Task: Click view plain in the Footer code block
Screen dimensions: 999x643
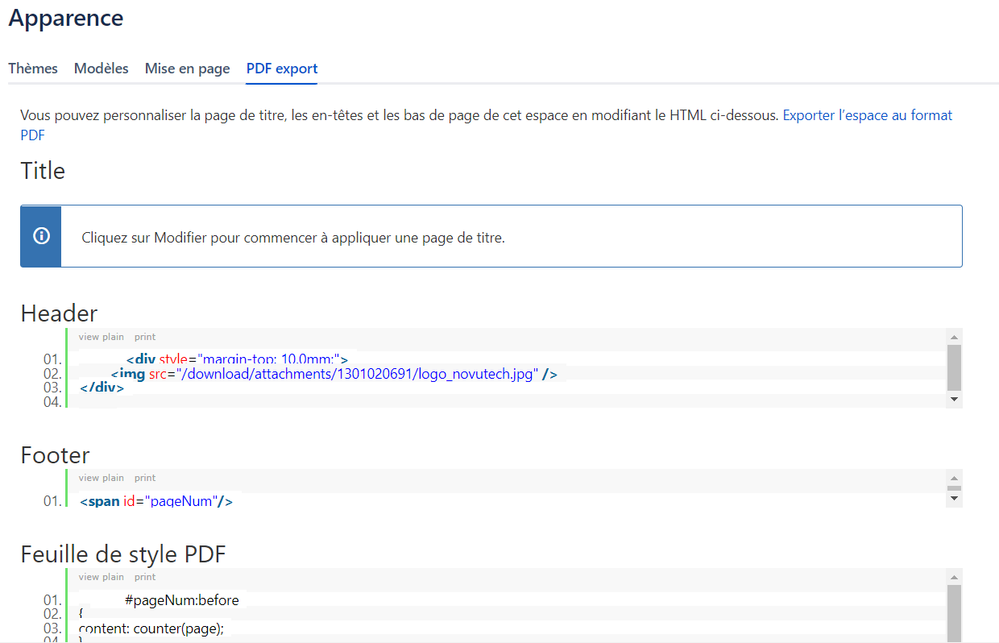Action: [101, 477]
